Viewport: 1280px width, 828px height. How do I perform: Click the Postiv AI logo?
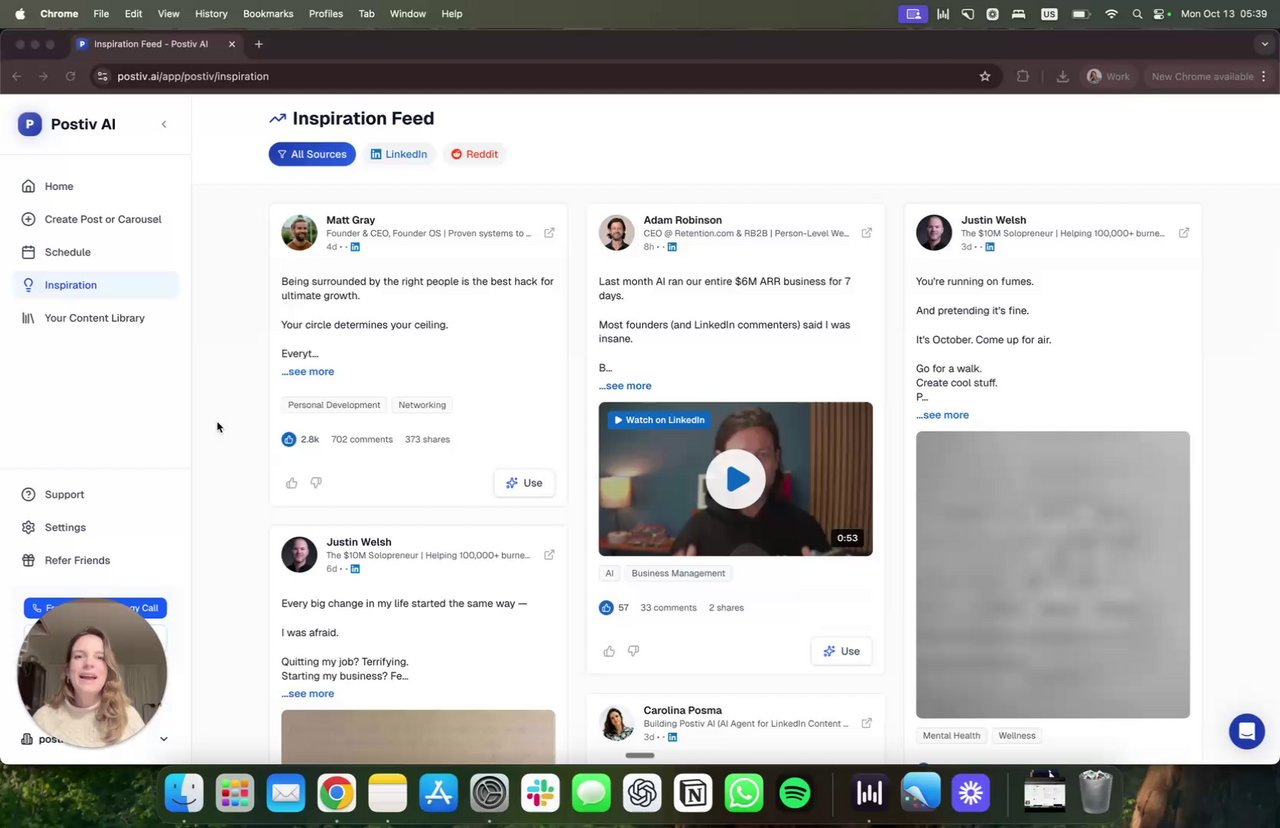(30, 124)
